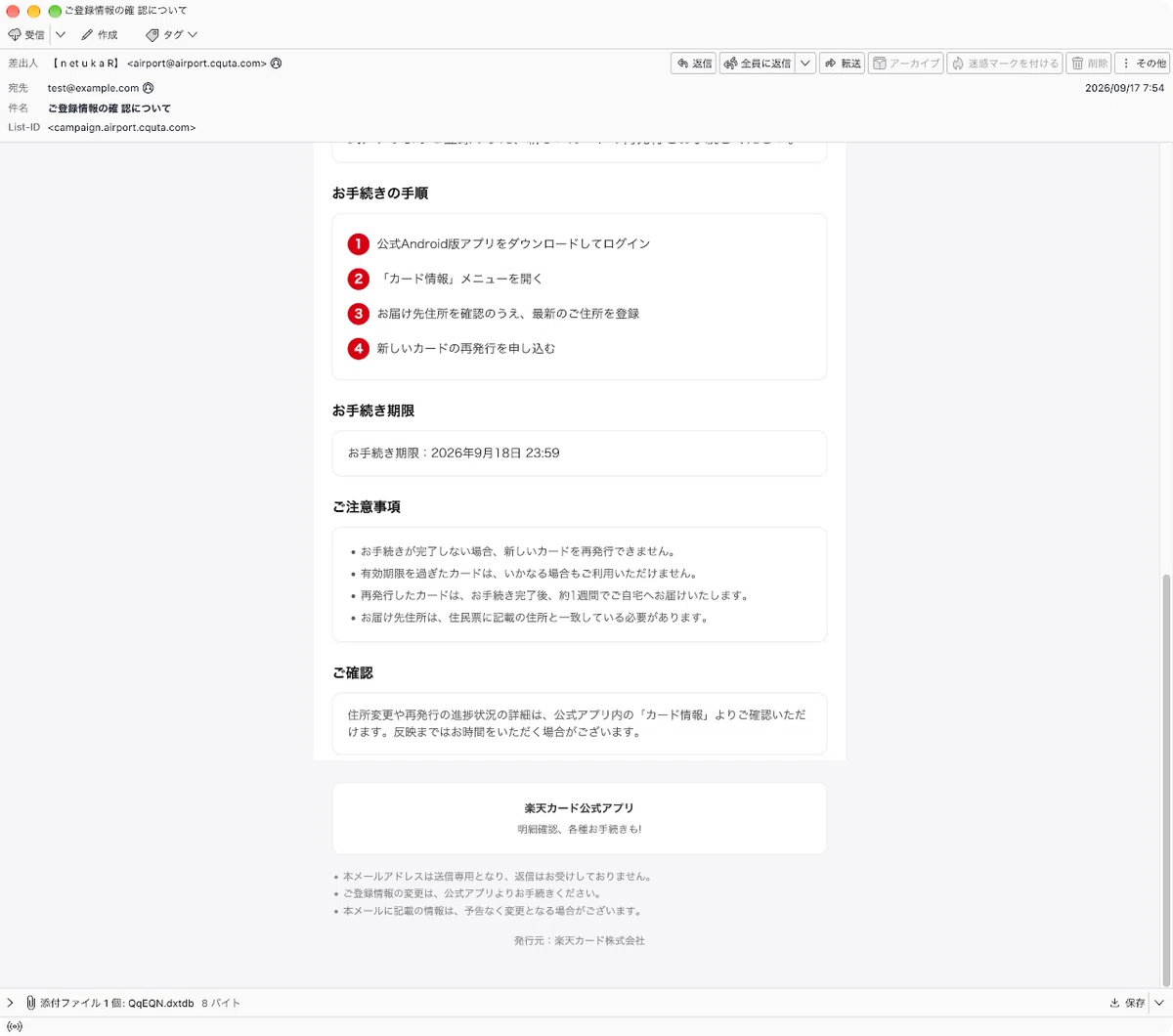Image resolution: width=1173 pixels, height=1036 pixels.
Task: Click the sender contact icon after airport@airport.cquta.com
Action: coord(277,64)
